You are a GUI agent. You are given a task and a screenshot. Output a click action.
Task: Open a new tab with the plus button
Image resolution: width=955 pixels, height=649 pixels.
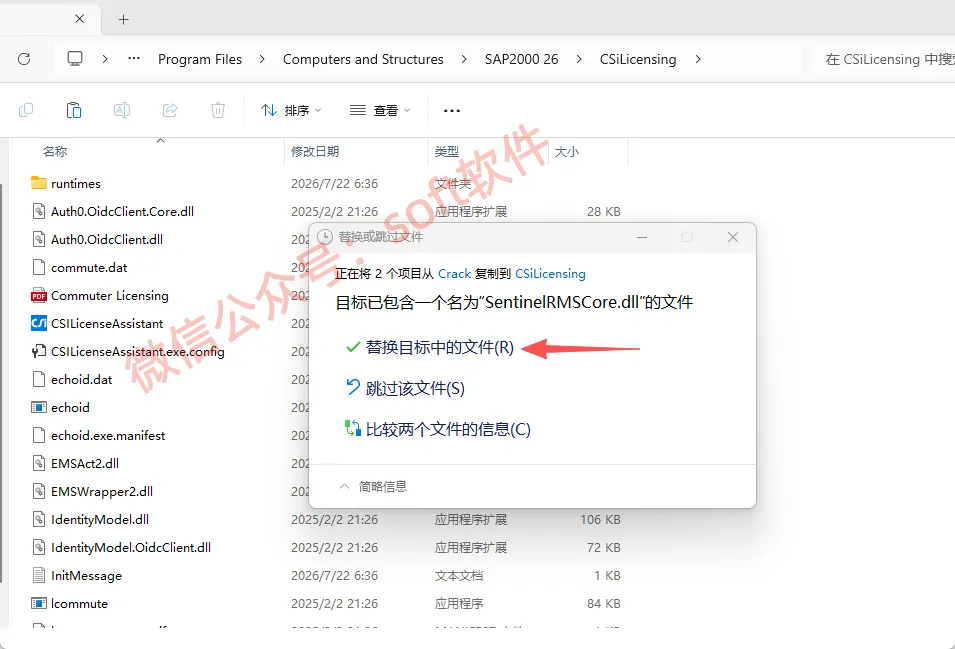pos(124,19)
